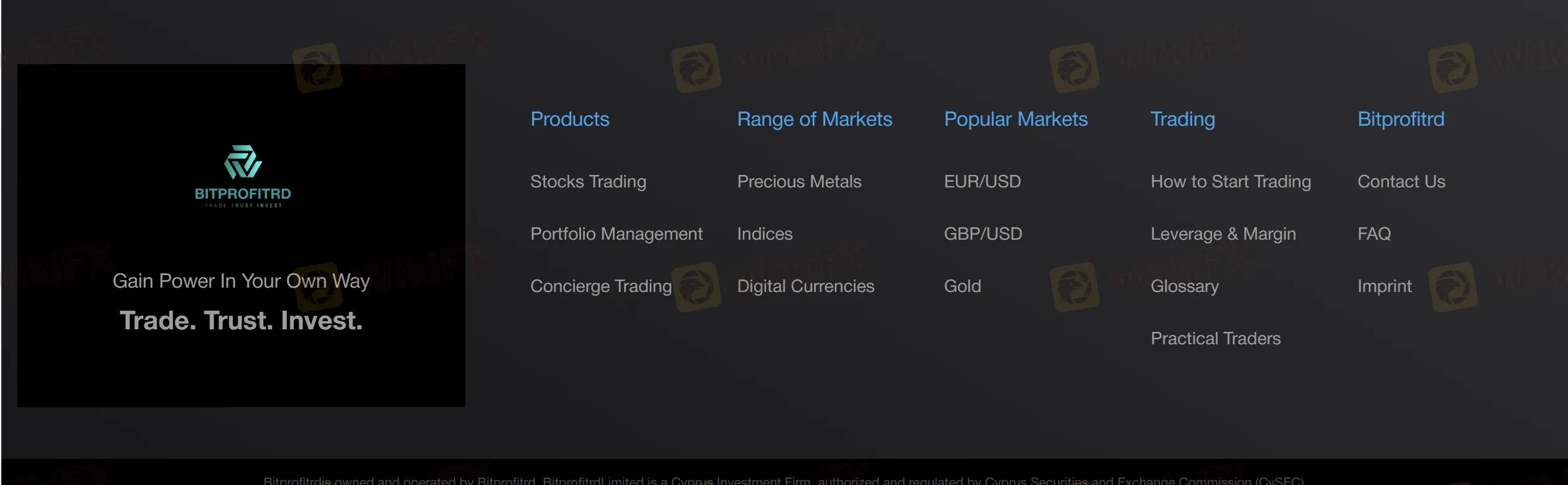Select Concierge Trading
Screen dimensions: 1568x485
pos(600,286)
